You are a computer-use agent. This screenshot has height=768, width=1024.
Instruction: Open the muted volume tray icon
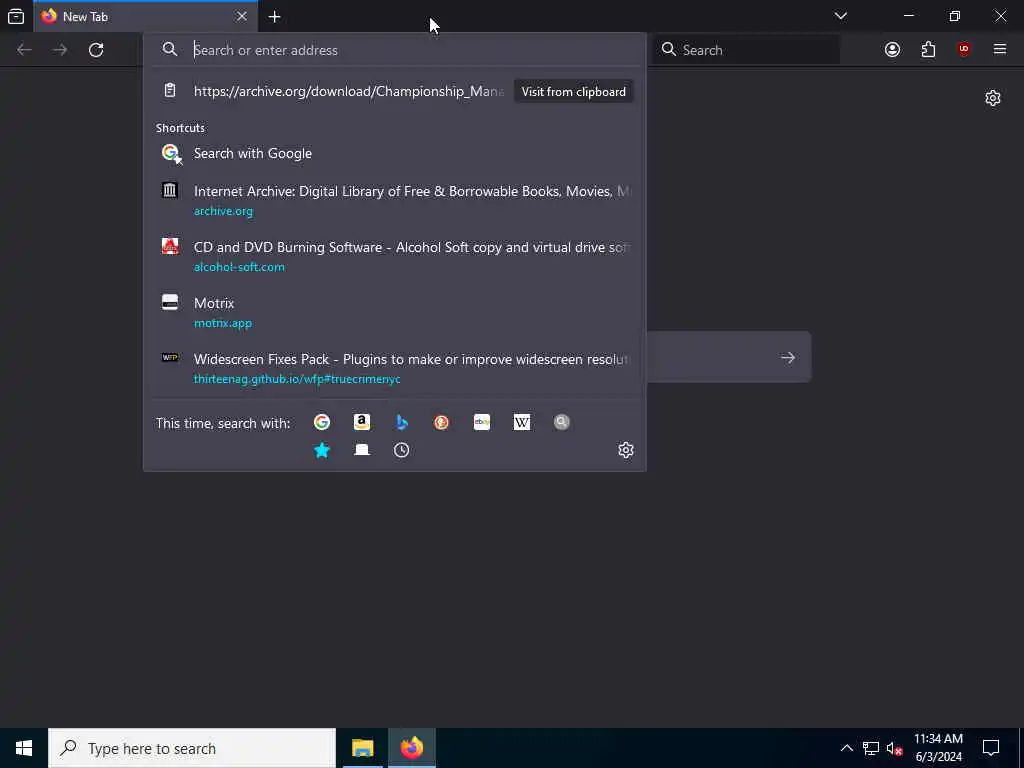pos(895,748)
